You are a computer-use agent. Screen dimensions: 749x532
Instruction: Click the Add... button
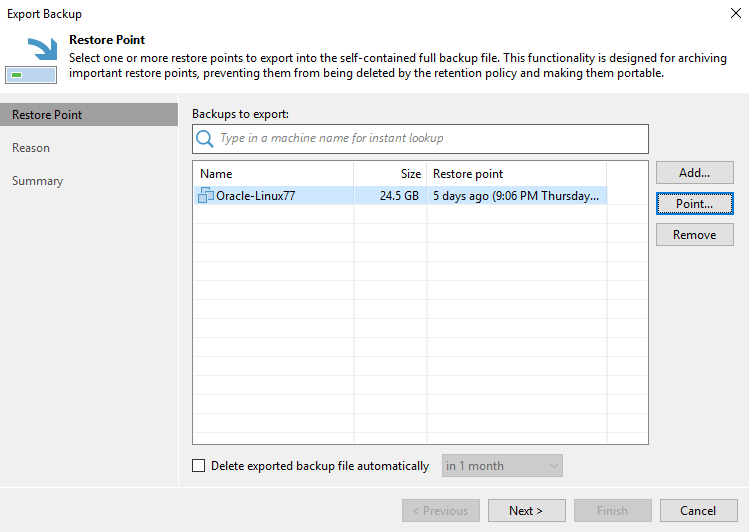(694, 173)
